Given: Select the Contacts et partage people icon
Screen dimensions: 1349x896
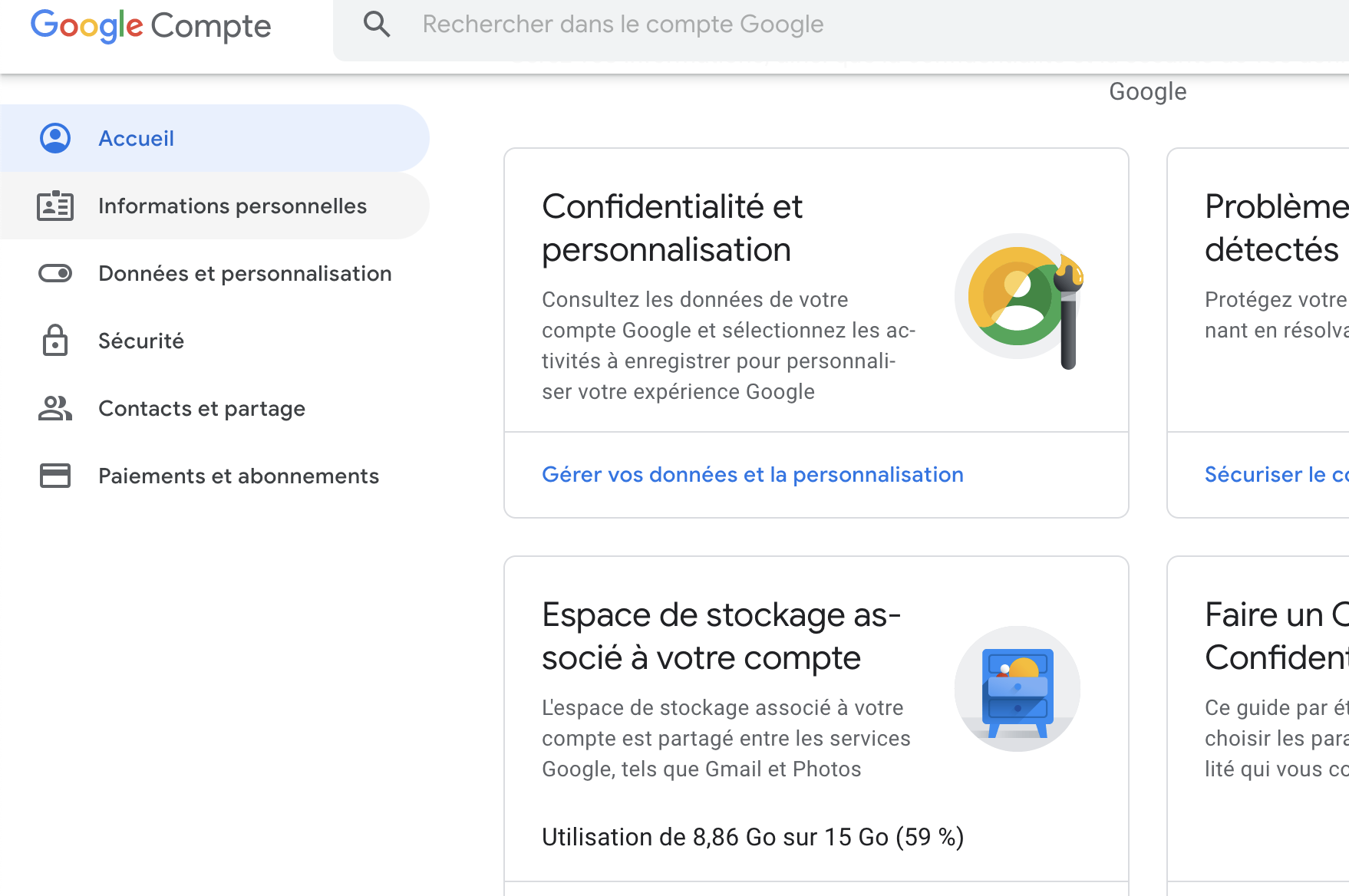Looking at the screenshot, I should click(54, 408).
